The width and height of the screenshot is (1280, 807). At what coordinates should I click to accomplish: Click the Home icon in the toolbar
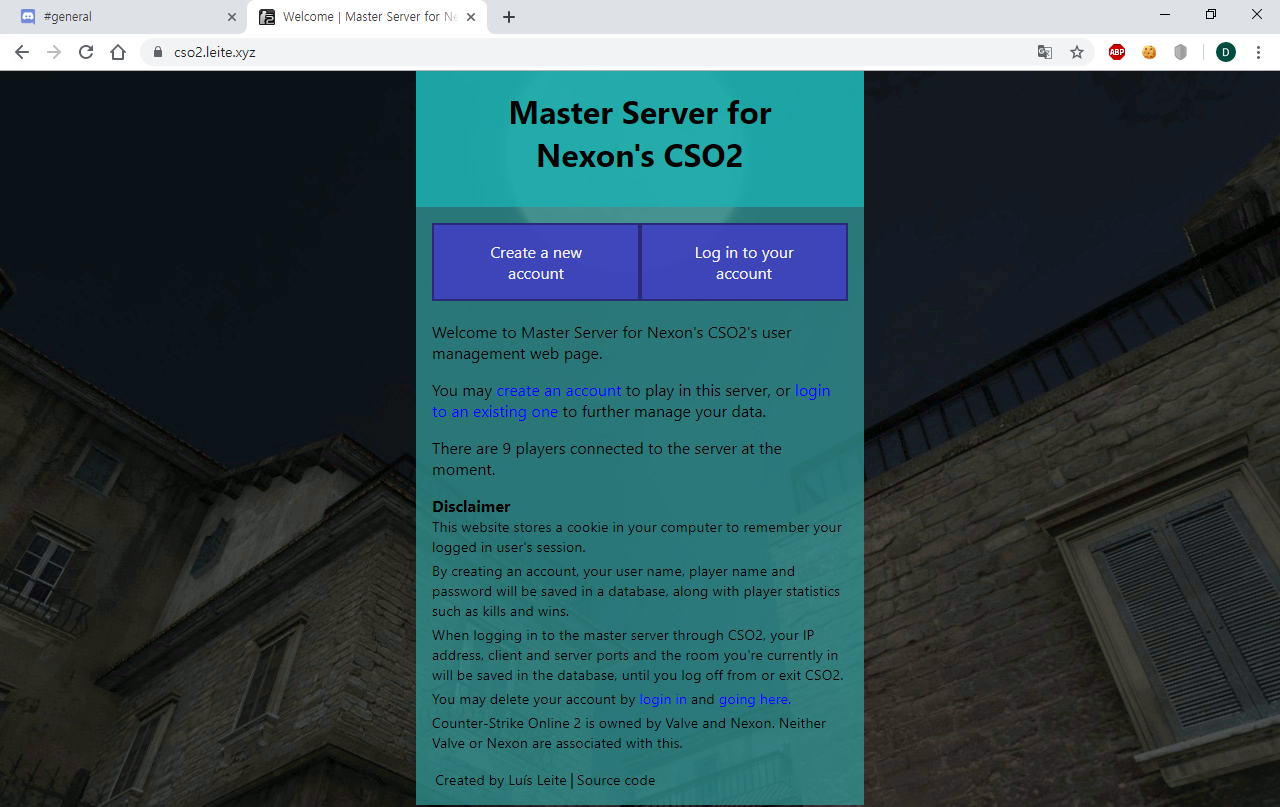click(x=118, y=51)
